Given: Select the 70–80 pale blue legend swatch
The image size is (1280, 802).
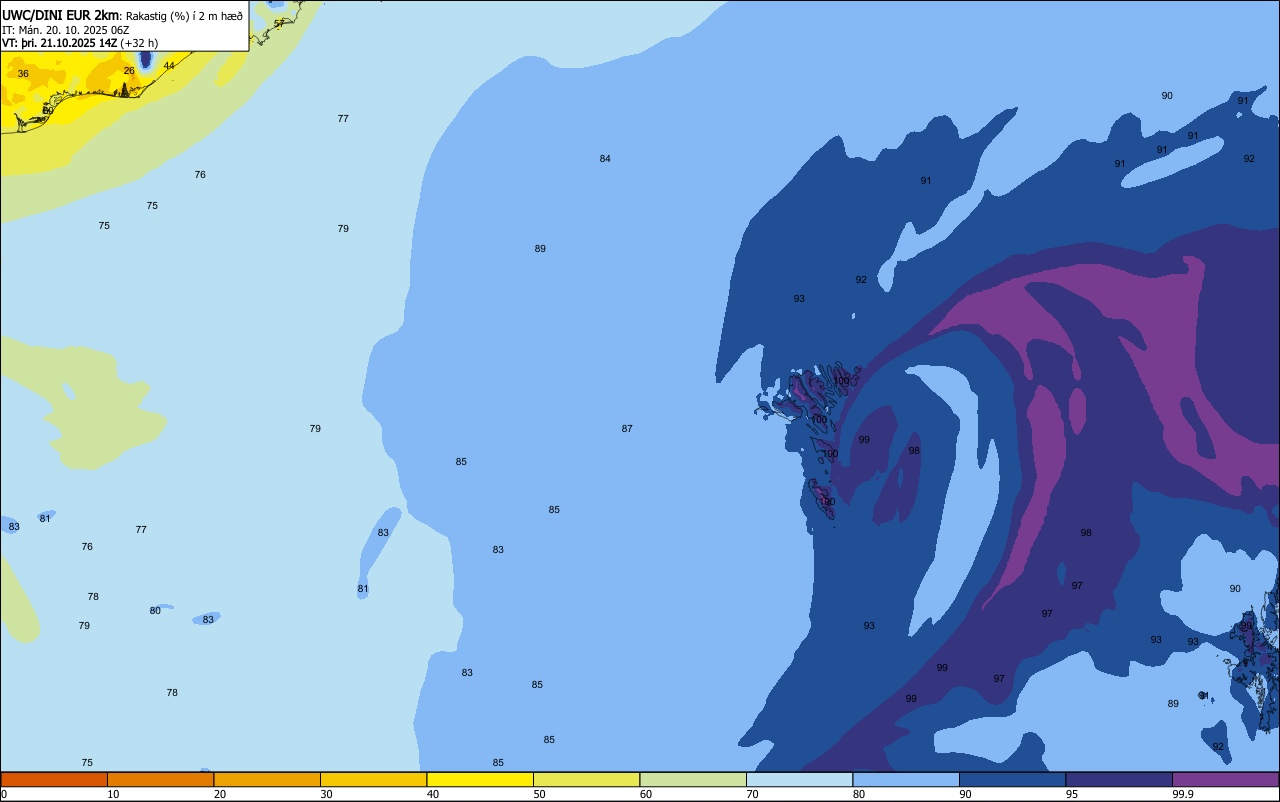Looking at the screenshot, I should [799, 779].
